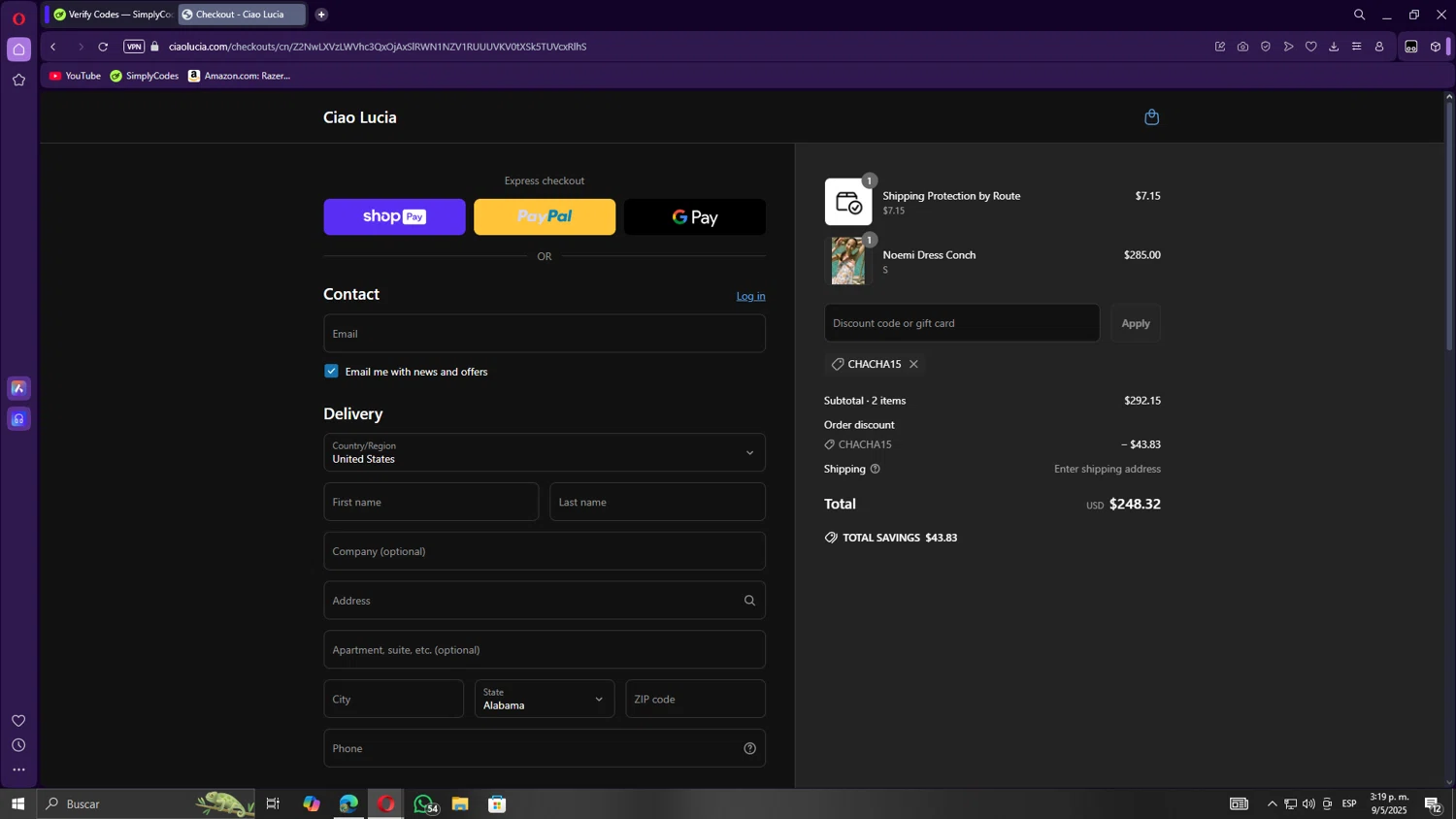Open Easy Setup menu icon

tap(1356, 47)
